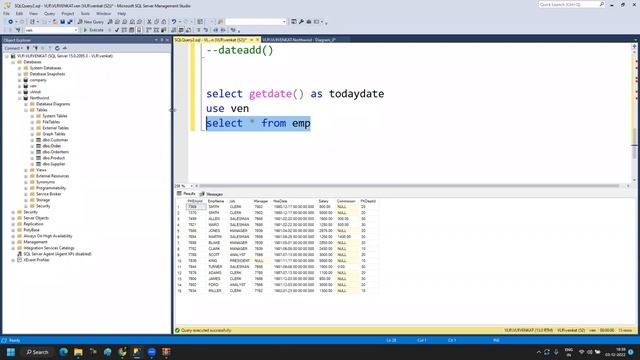Select dbo.OrderItem table in the tree
This screenshot has height=360, width=640.
coord(55,152)
